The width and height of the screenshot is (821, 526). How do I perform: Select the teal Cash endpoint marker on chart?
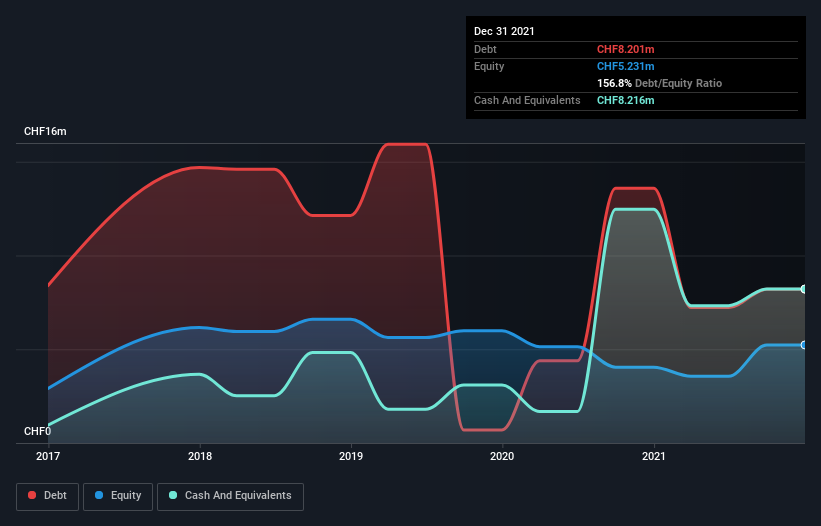click(x=804, y=289)
